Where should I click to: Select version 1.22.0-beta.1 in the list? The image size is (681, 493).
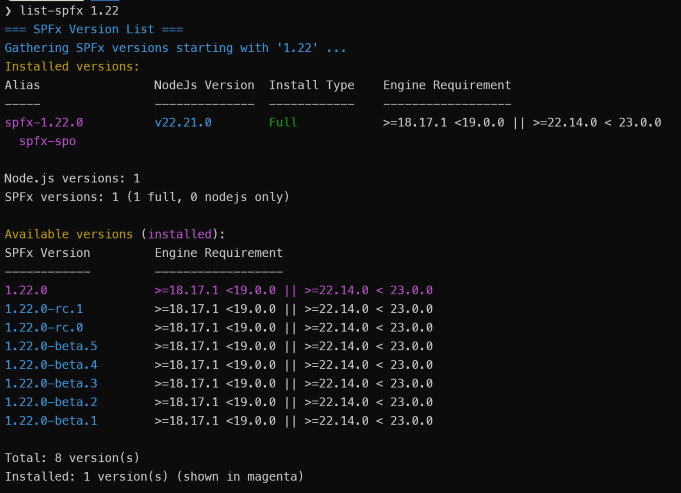51,420
